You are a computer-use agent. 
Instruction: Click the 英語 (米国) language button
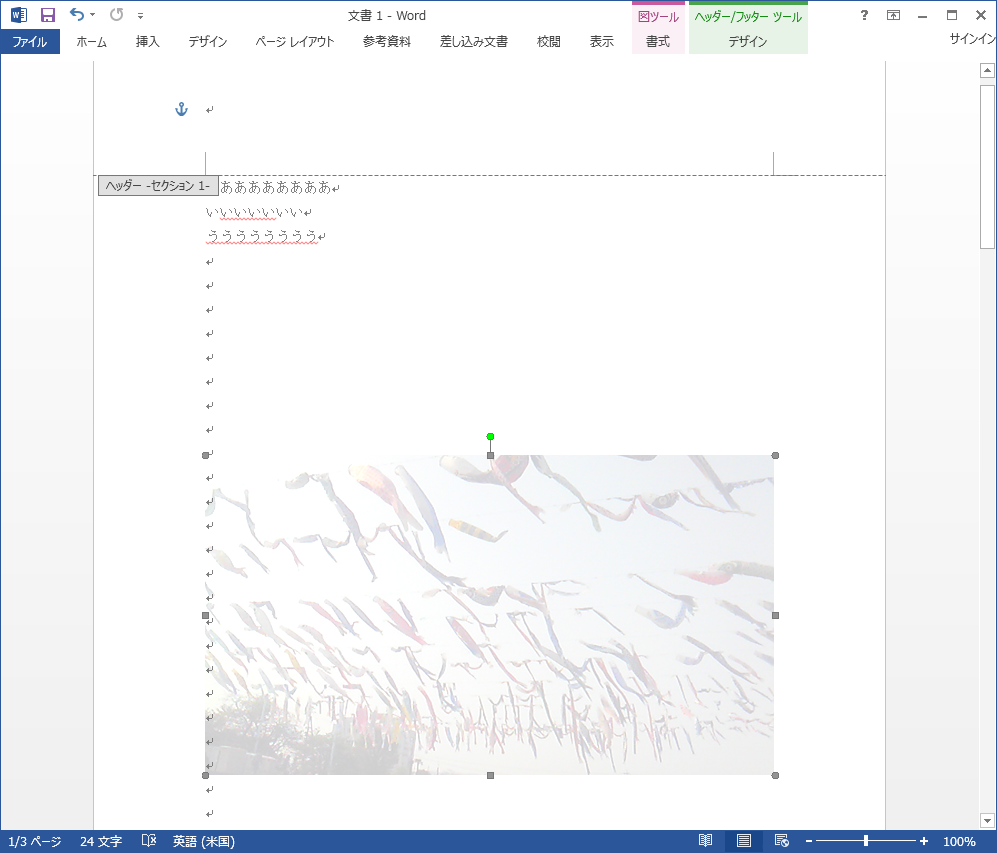pos(203,841)
